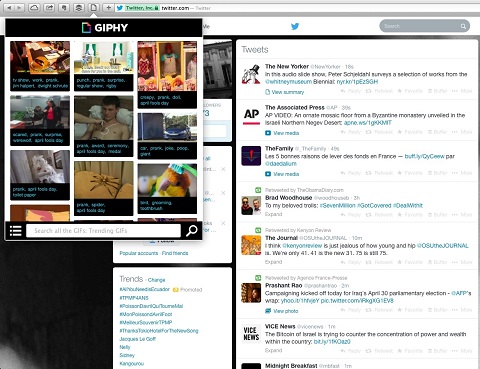The height and width of the screenshot is (369, 480).
Task: Expand View photo on Prashant Rao tweet
Action: tap(281, 311)
